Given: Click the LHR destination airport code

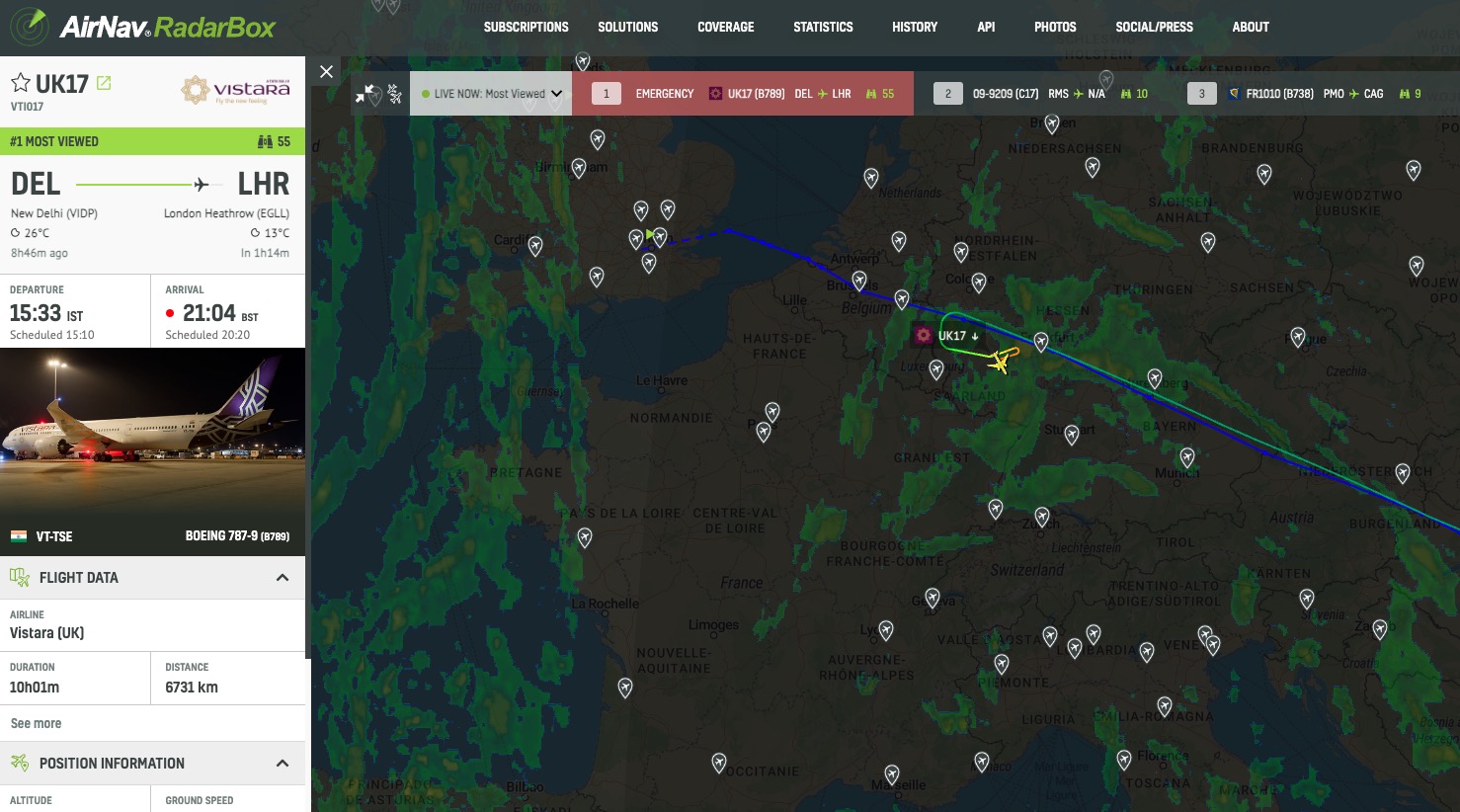Looking at the screenshot, I should point(264,184).
